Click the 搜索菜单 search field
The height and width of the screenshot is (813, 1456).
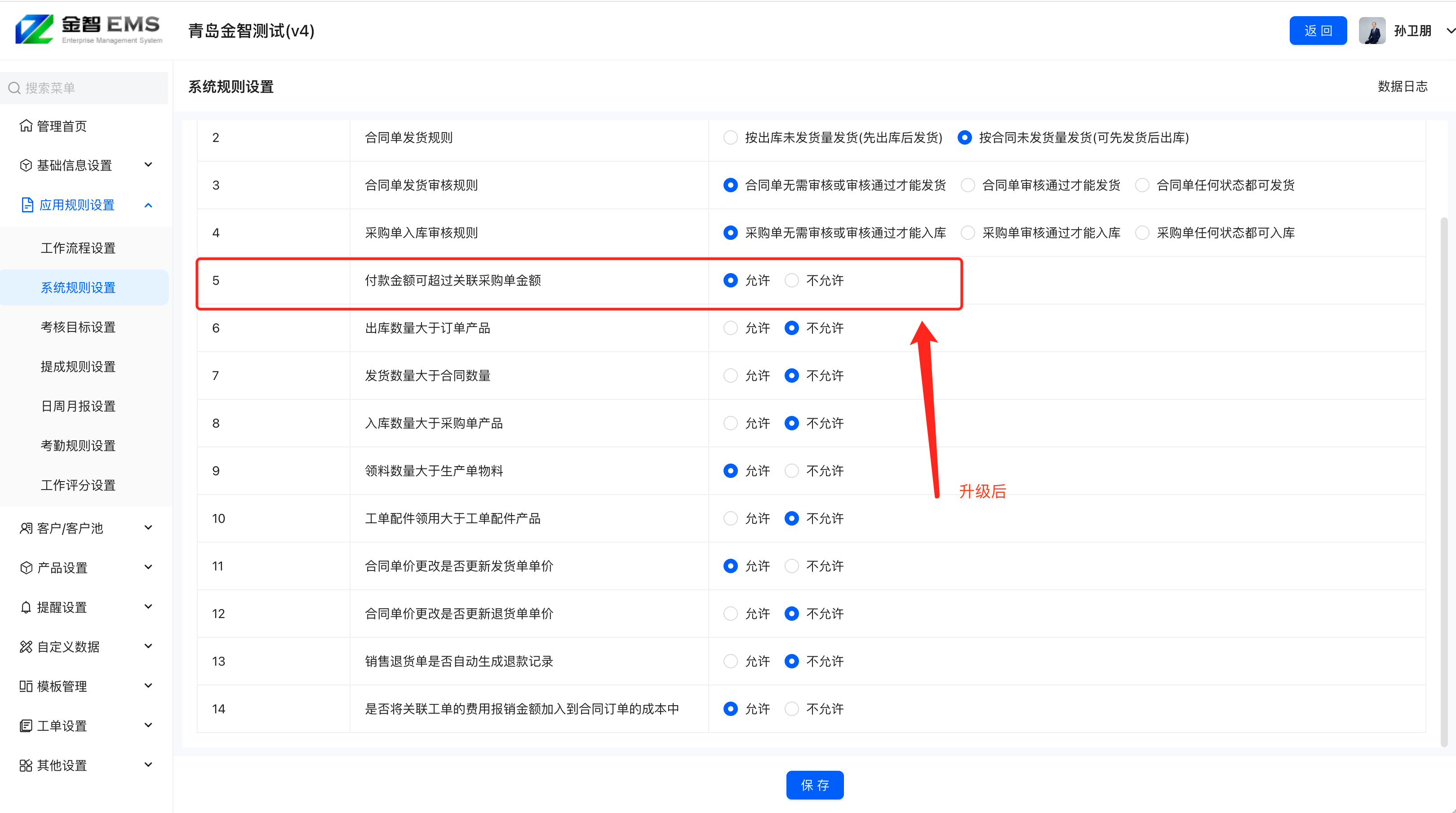coord(85,88)
